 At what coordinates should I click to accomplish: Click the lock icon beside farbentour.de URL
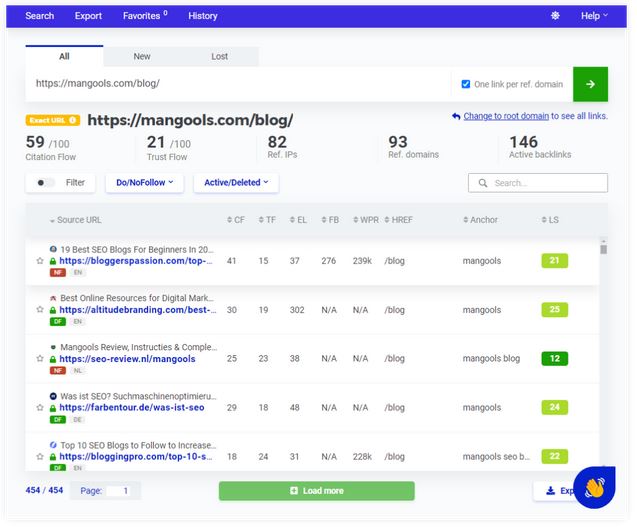(x=53, y=408)
